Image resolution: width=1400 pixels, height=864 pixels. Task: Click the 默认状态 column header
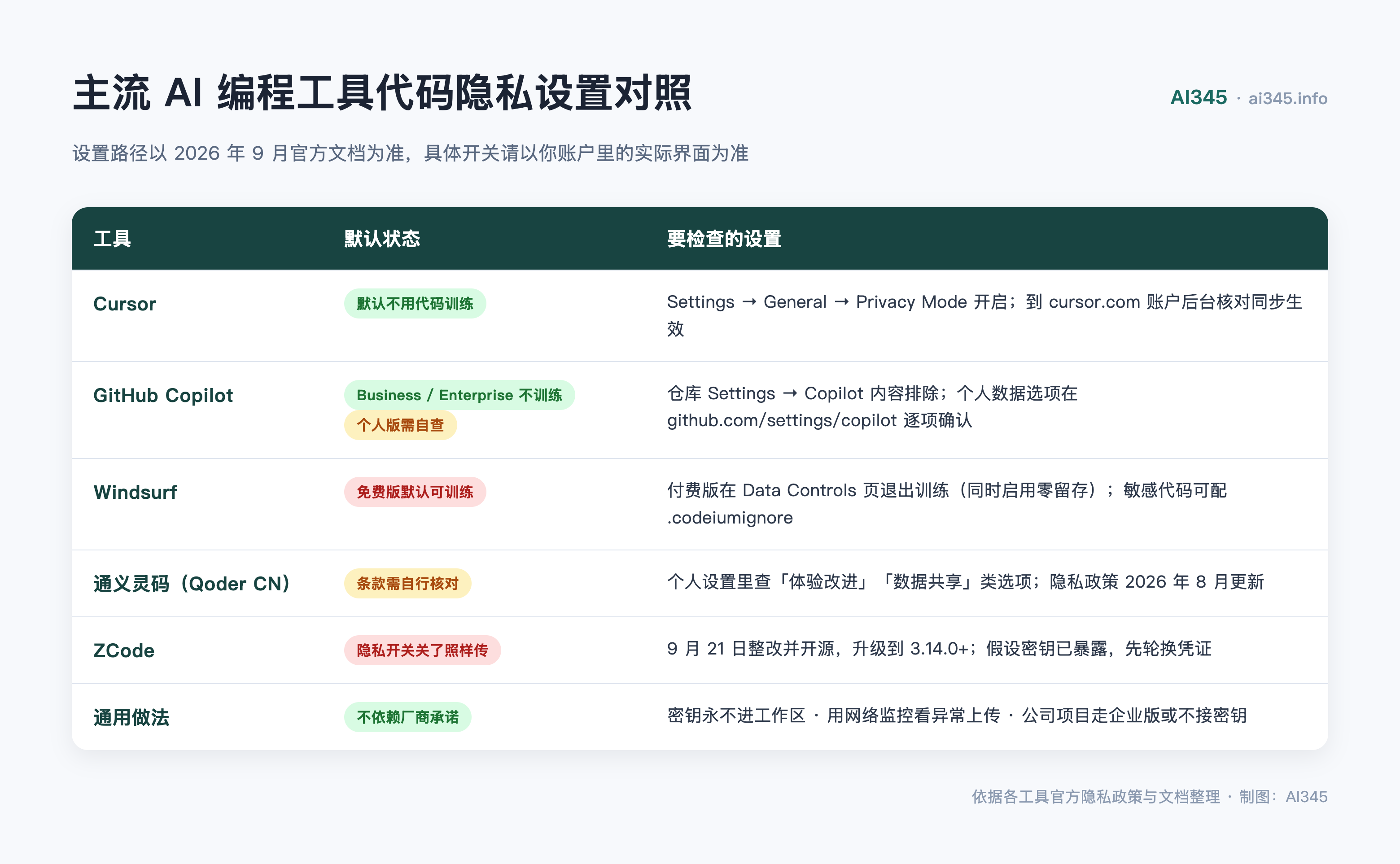[382, 238]
